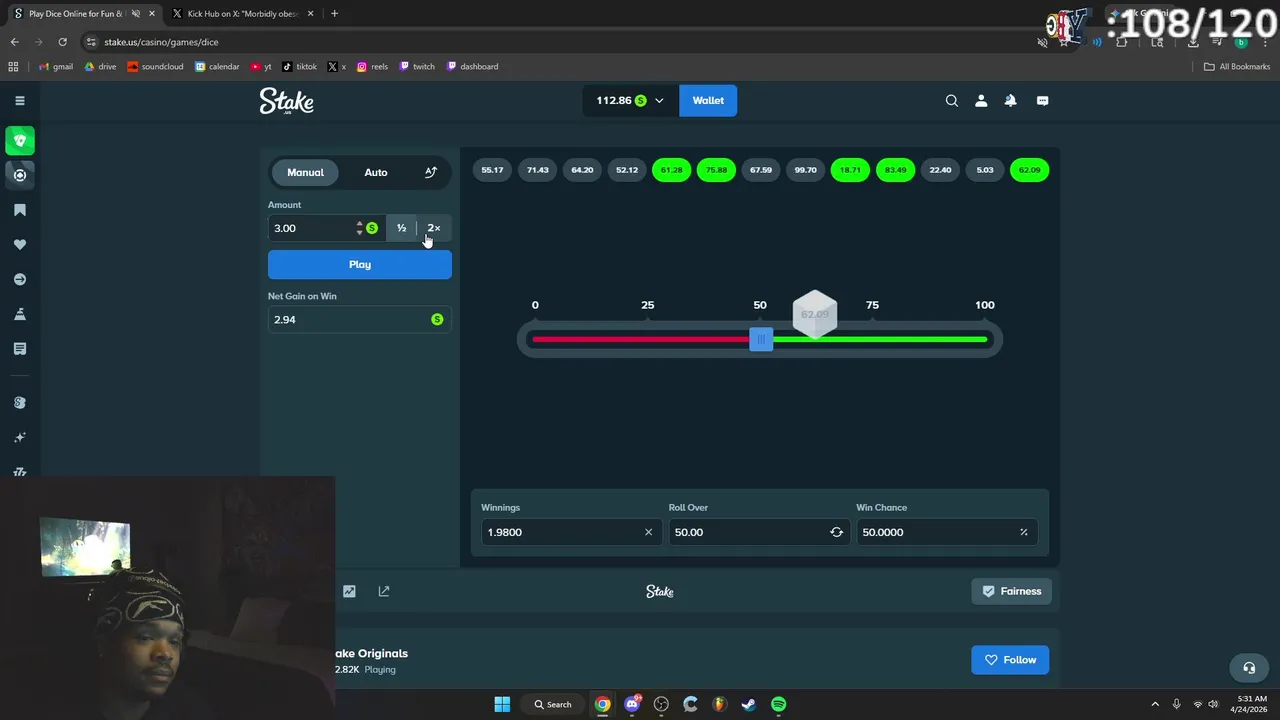Switch to Auto betting mode
This screenshot has width=1280, height=720.
pos(376,172)
